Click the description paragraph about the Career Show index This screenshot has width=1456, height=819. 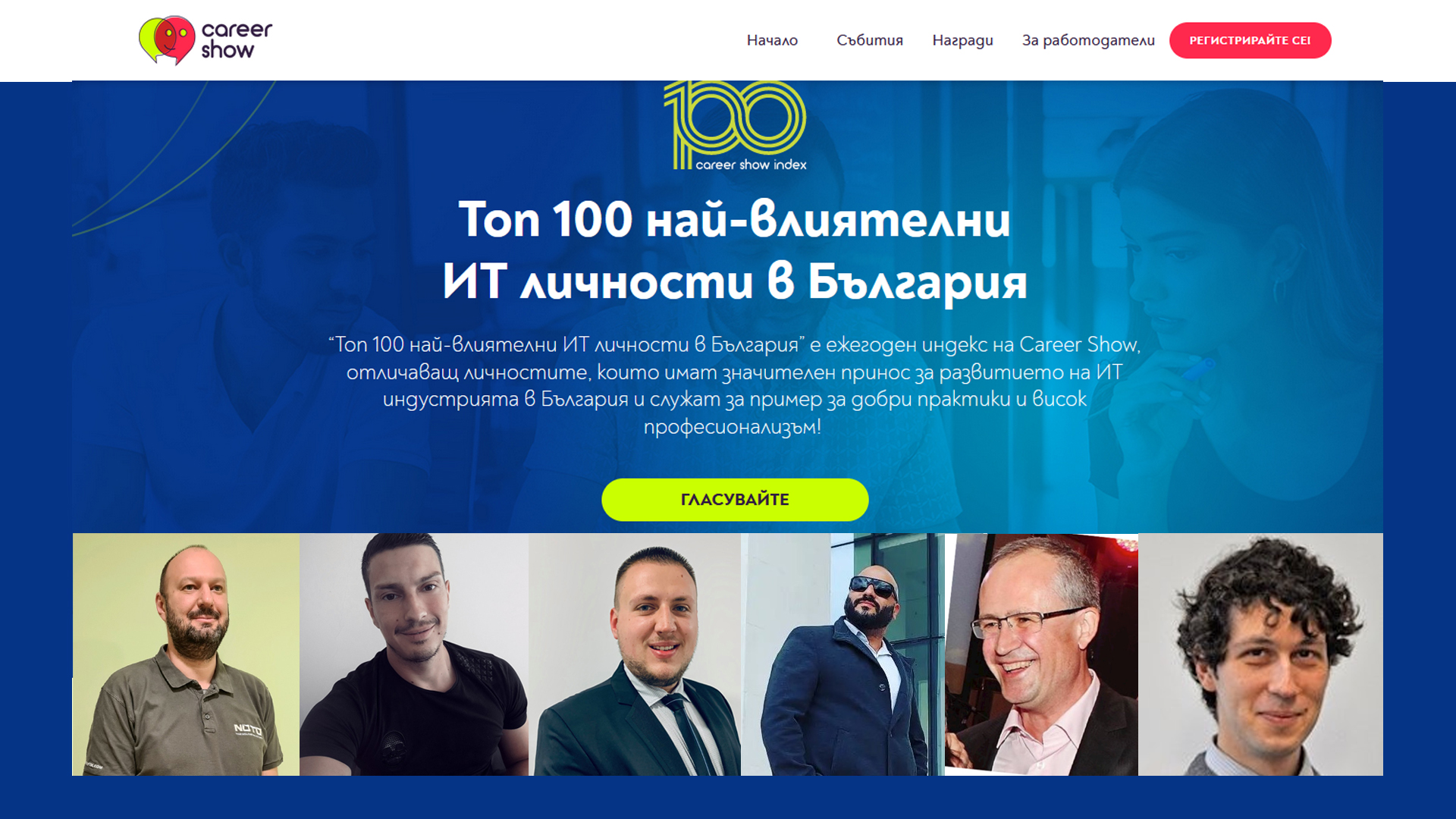[x=735, y=385]
